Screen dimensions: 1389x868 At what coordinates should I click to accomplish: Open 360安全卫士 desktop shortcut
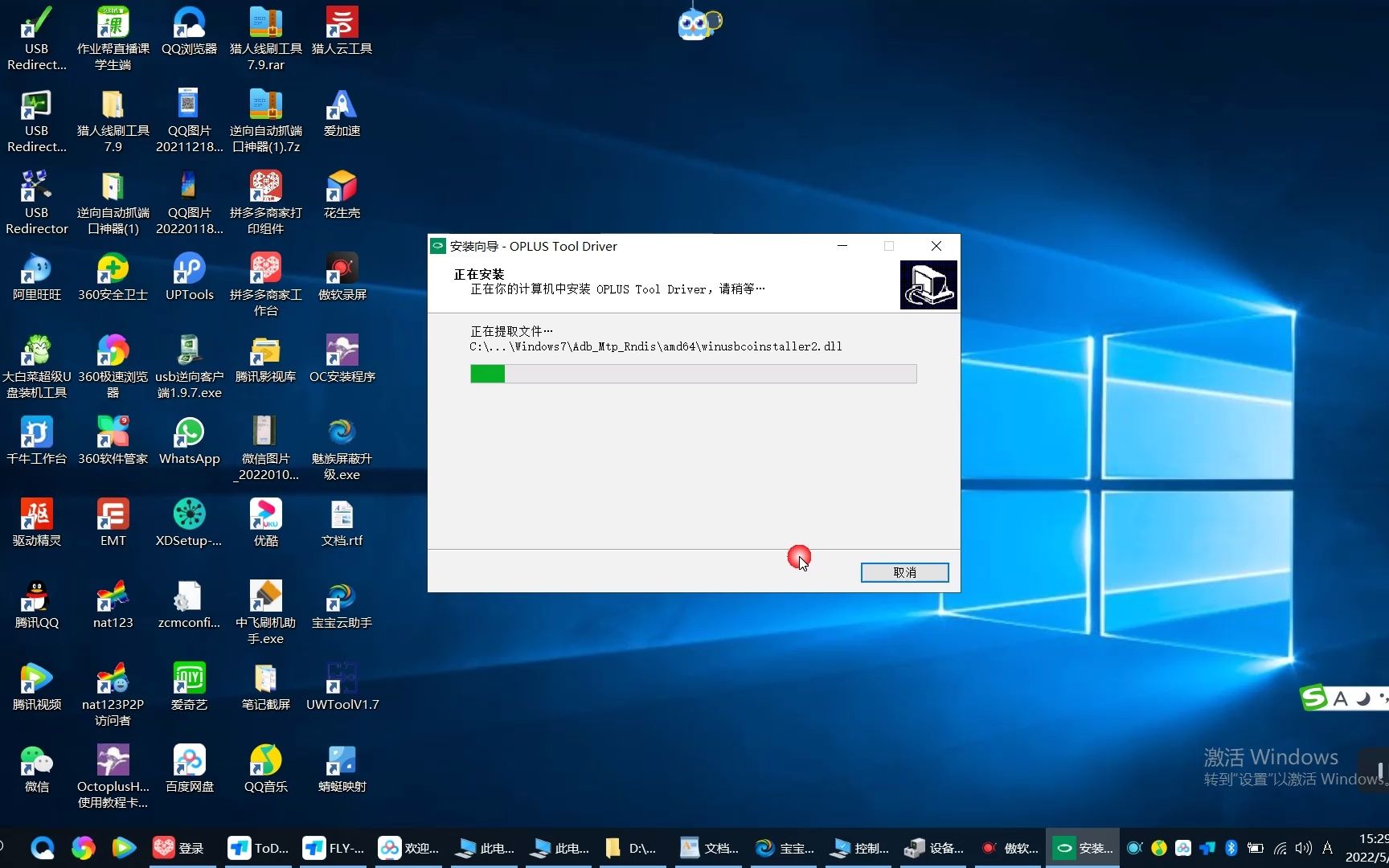coord(113,276)
